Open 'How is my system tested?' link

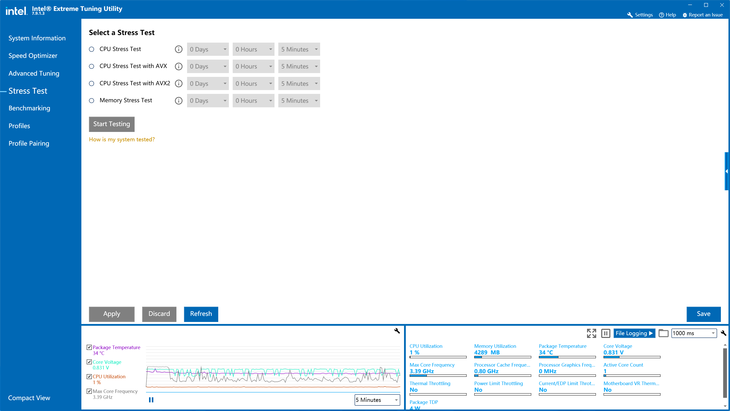(122, 140)
